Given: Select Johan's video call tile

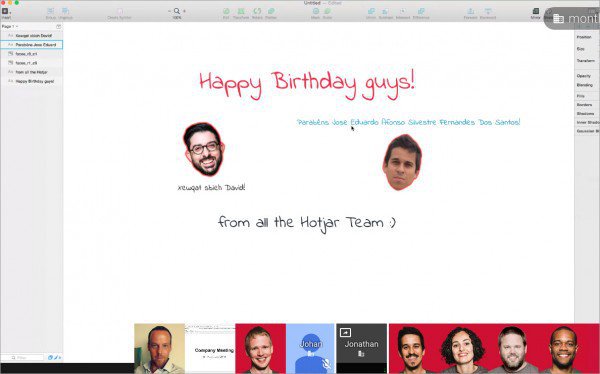Looking at the screenshot, I should [x=311, y=348].
